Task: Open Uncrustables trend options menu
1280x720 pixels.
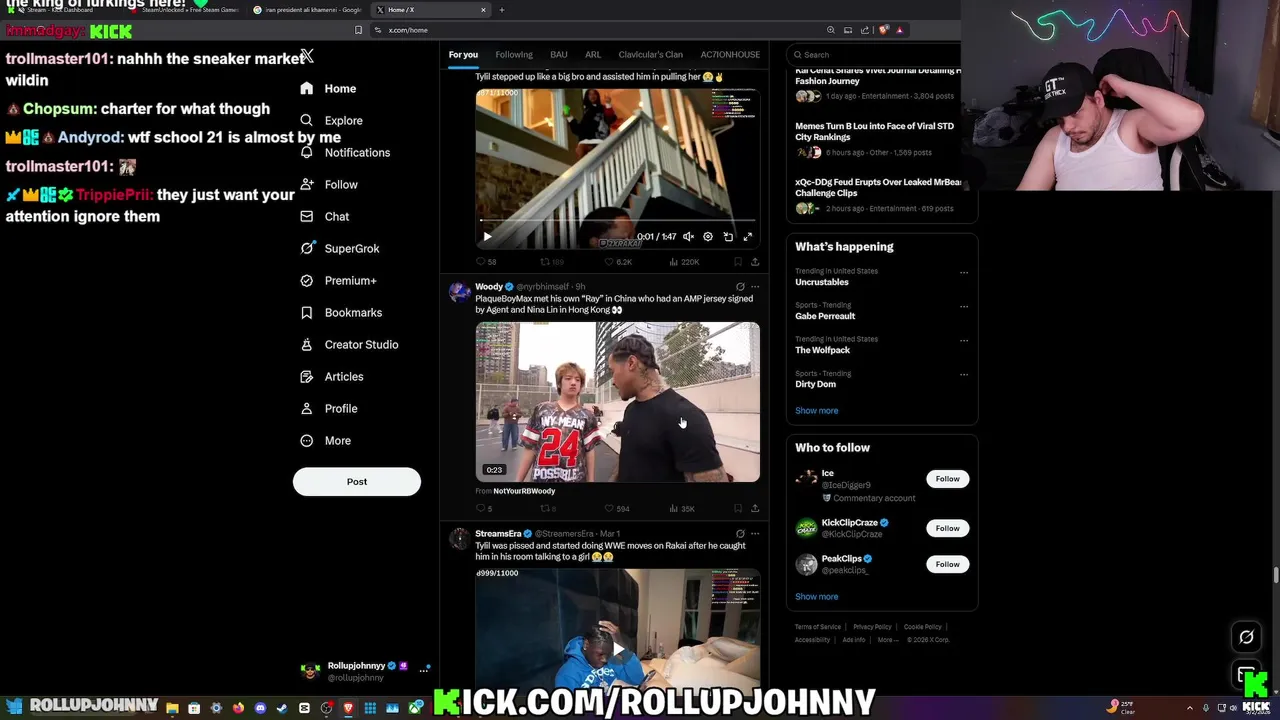Action: click(964, 272)
